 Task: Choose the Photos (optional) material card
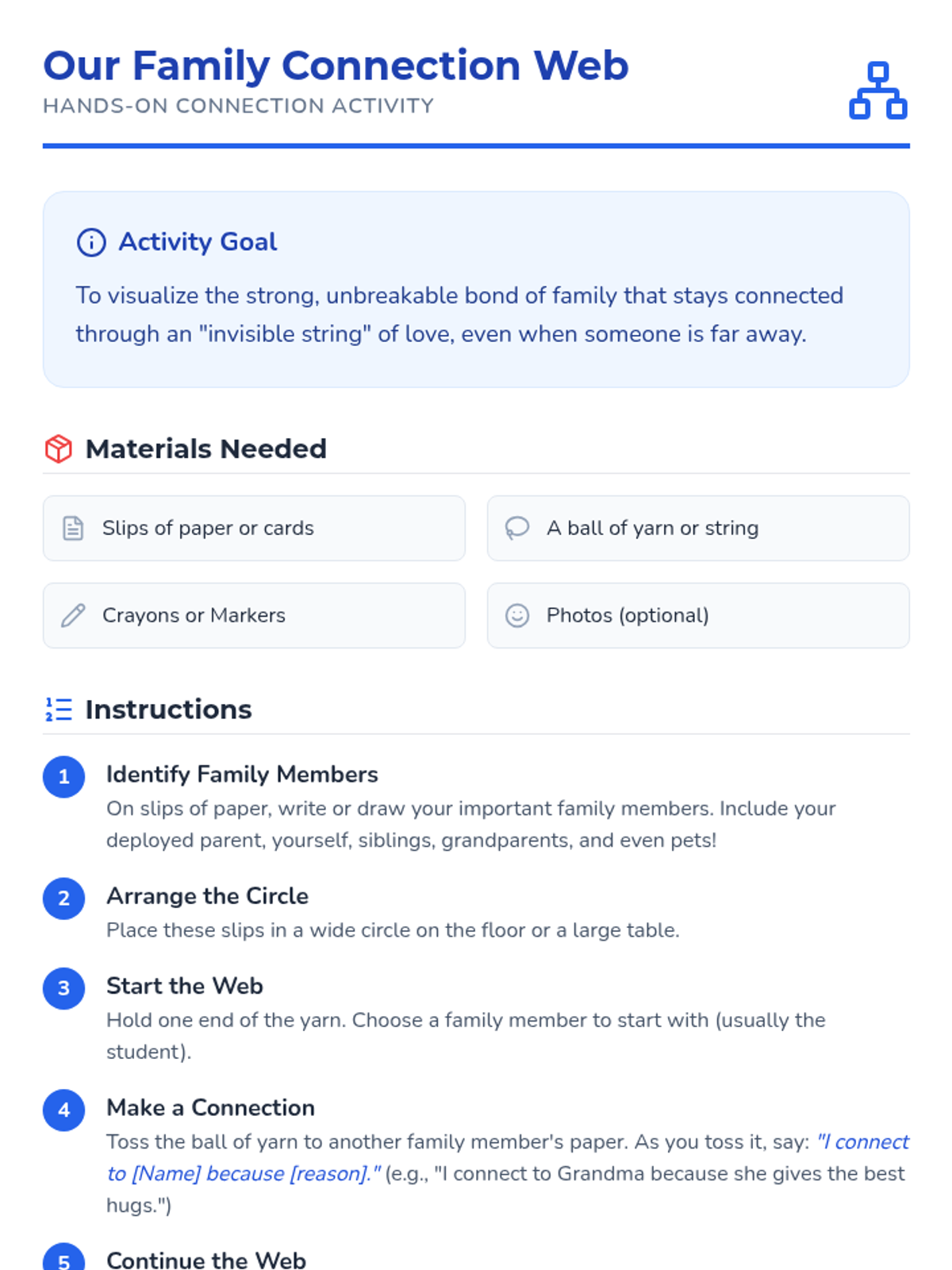(698, 615)
